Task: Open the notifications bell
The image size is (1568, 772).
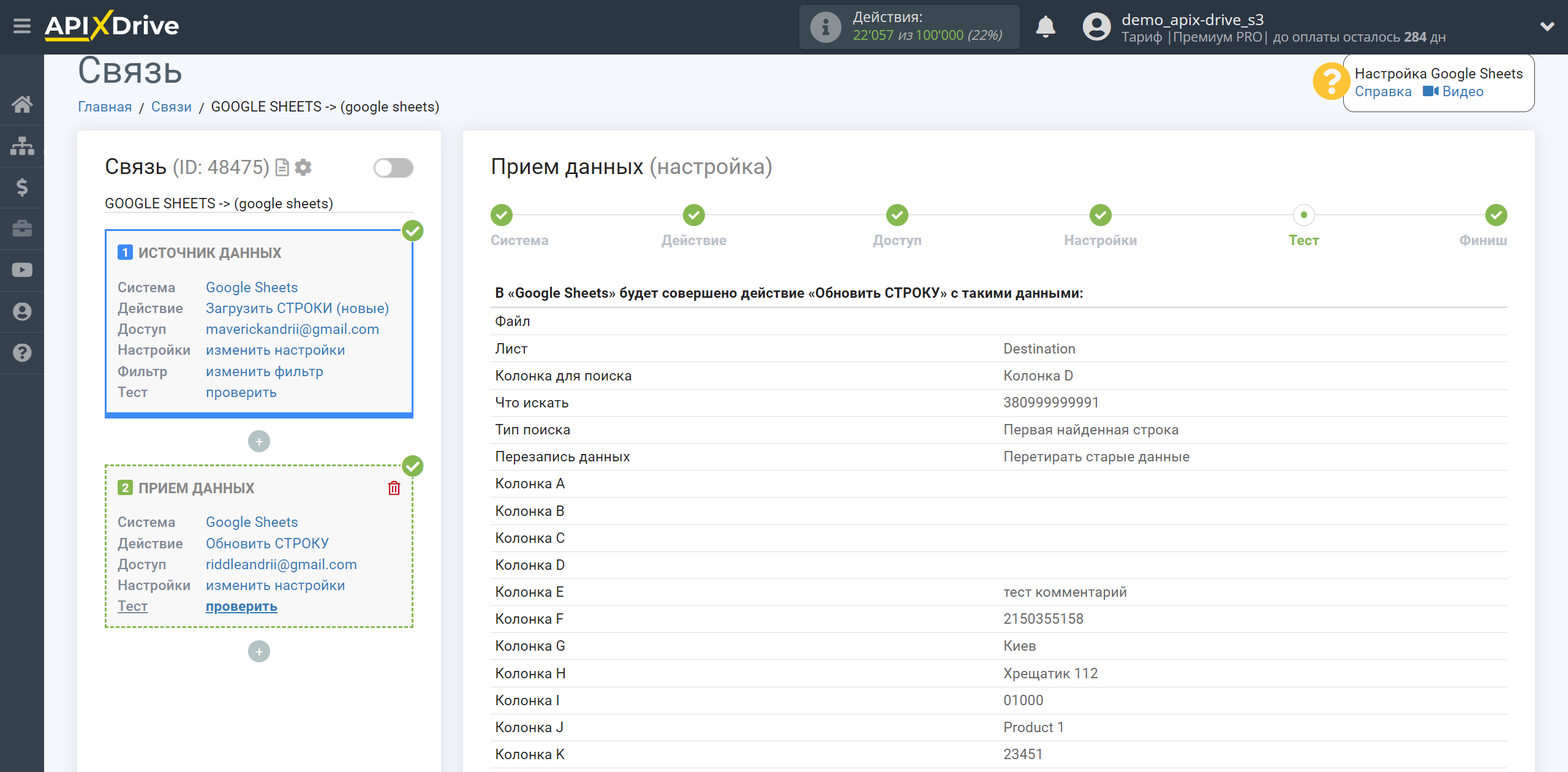Action: pyautogui.click(x=1046, y=27)
